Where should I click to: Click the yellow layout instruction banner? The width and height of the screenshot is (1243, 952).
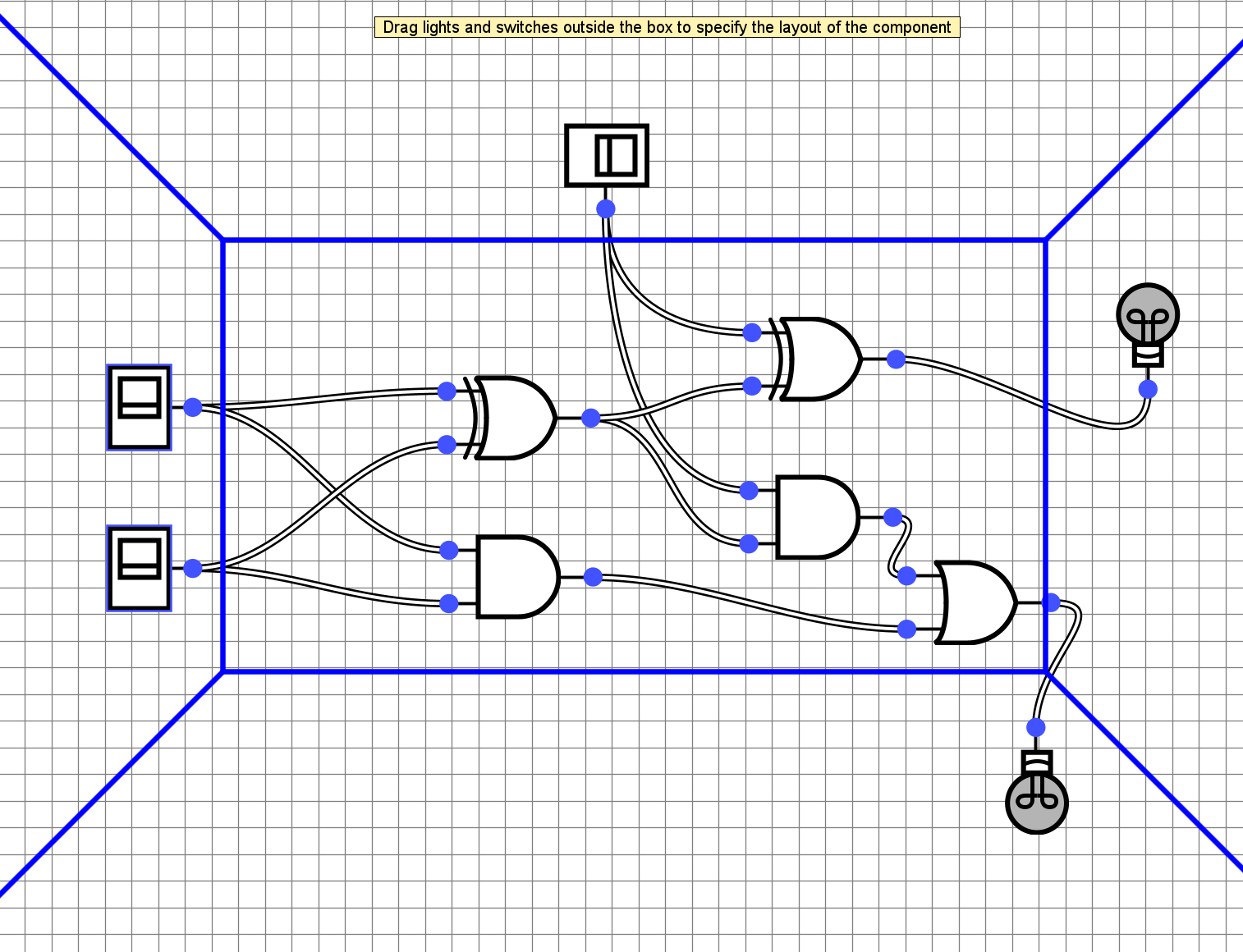[x=667, y=27]
